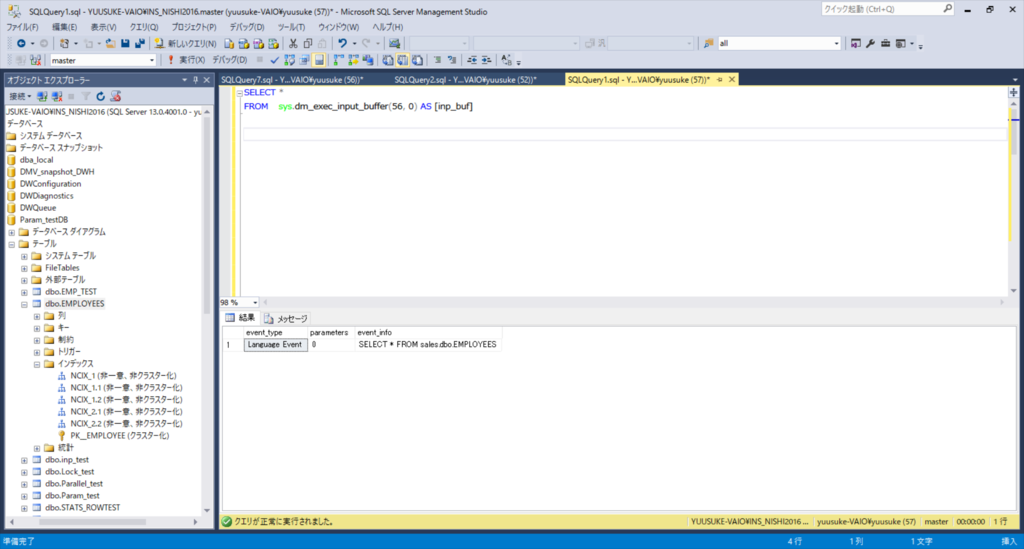The height and width of the screenshot is (549, 1024).
Task: Collapse the dbo.EMPLOYEES table node
Action: [24, 304]
